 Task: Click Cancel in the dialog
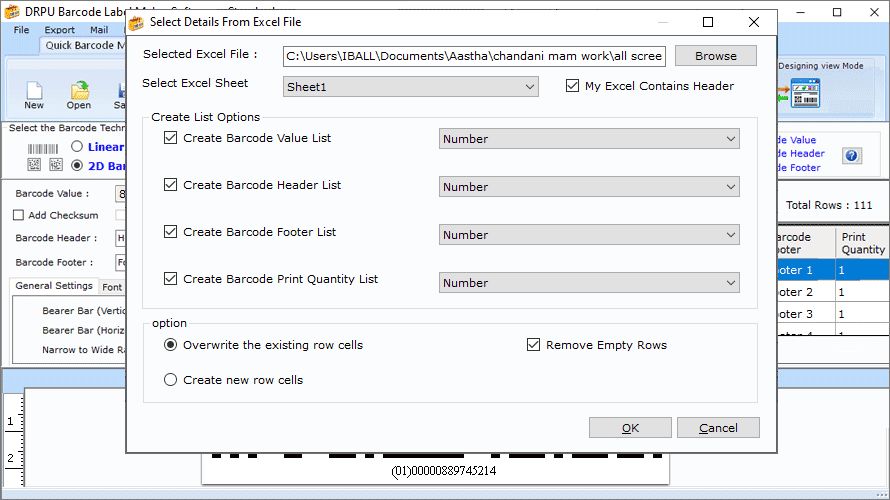[x=718, y=428]
